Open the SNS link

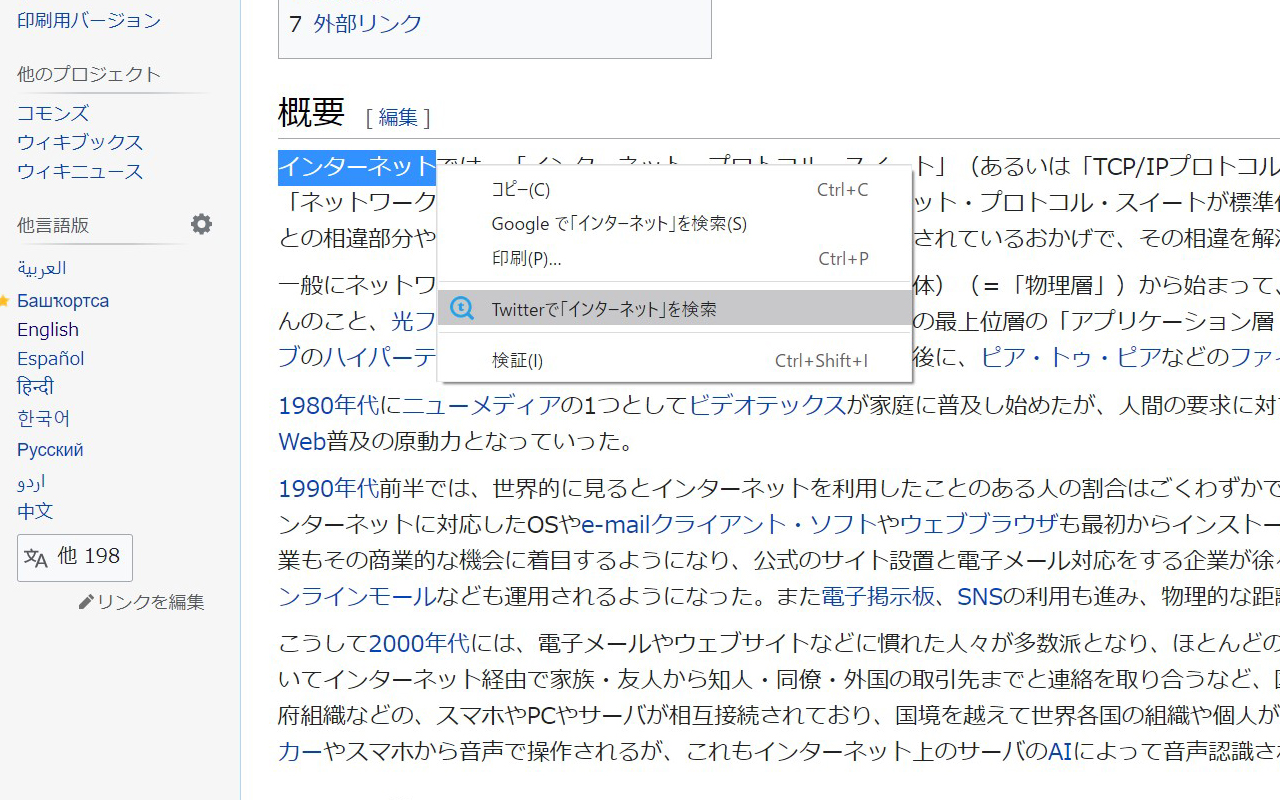(980, 596)
